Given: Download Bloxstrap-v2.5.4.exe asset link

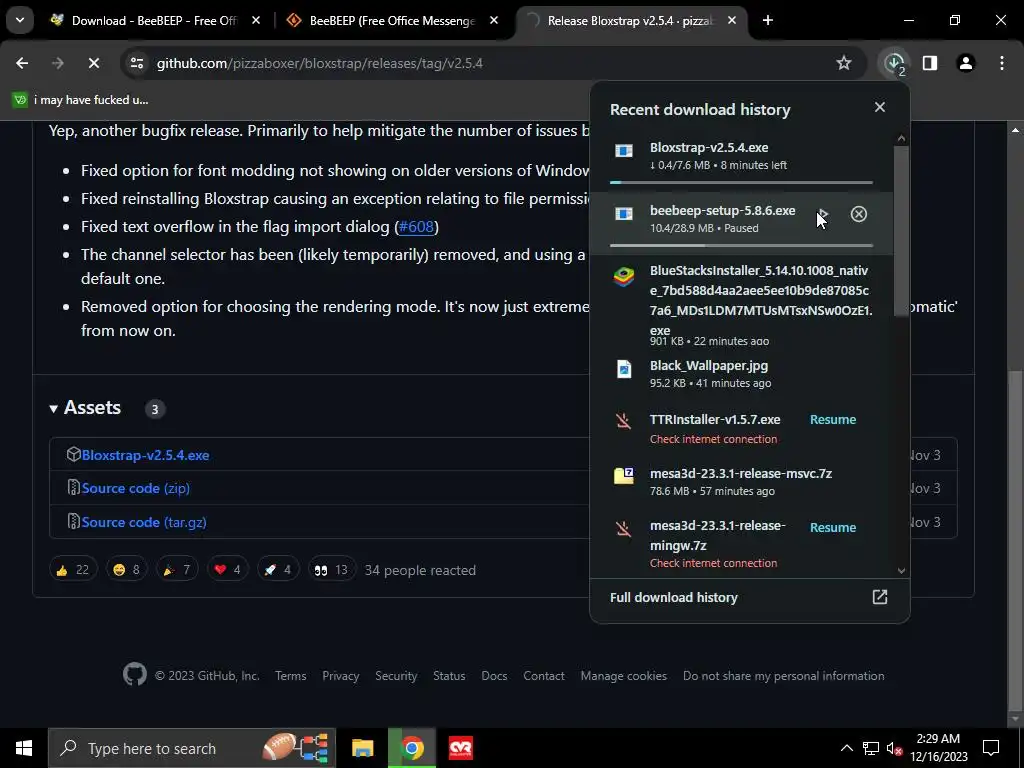Looking at the screenshot, I should (145, 455).
